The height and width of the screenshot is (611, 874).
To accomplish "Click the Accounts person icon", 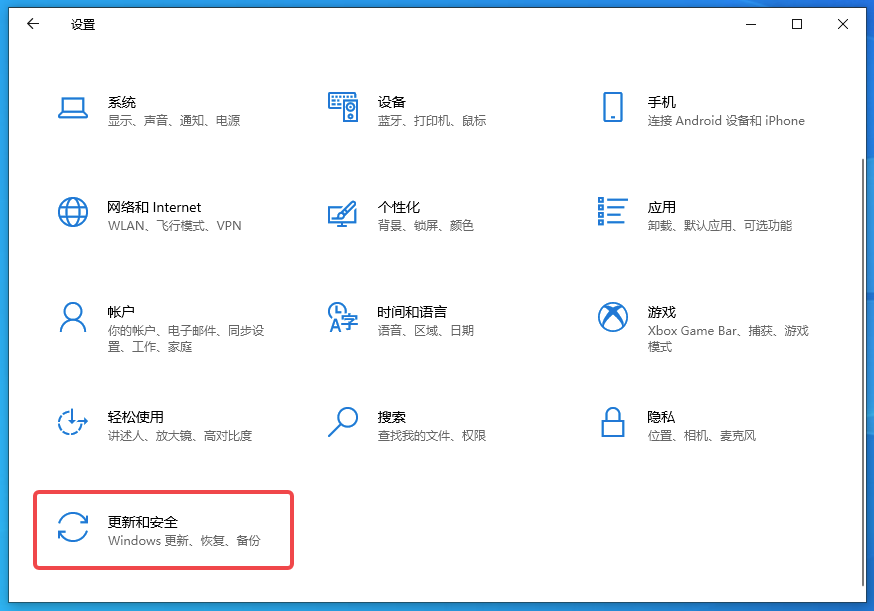I will click(73, 317).
